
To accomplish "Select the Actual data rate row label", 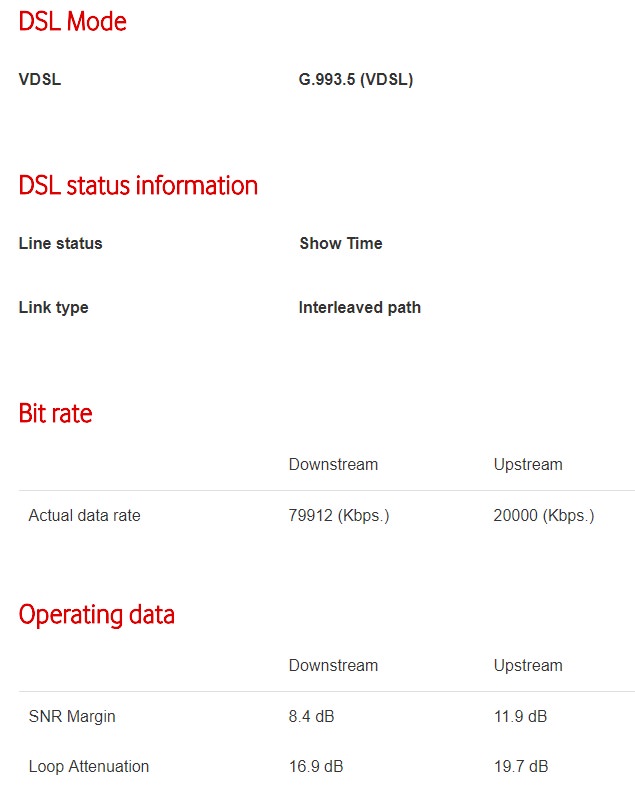I will point(84,515).
